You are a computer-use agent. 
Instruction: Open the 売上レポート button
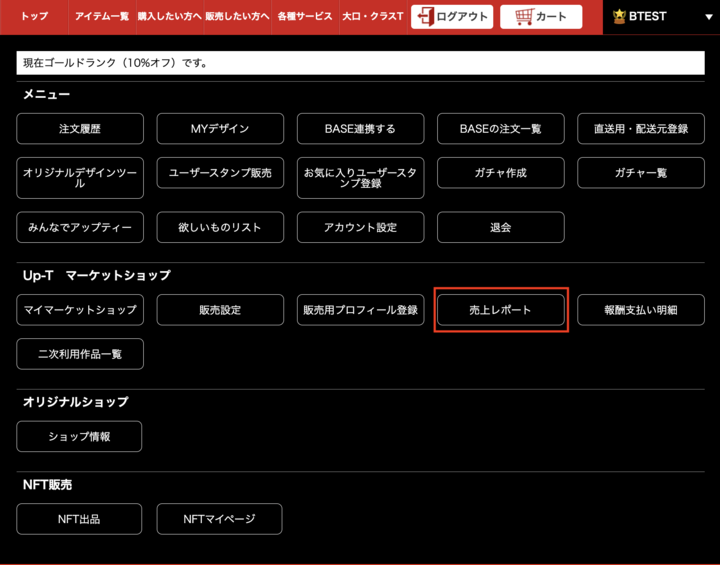pos(501,310)
